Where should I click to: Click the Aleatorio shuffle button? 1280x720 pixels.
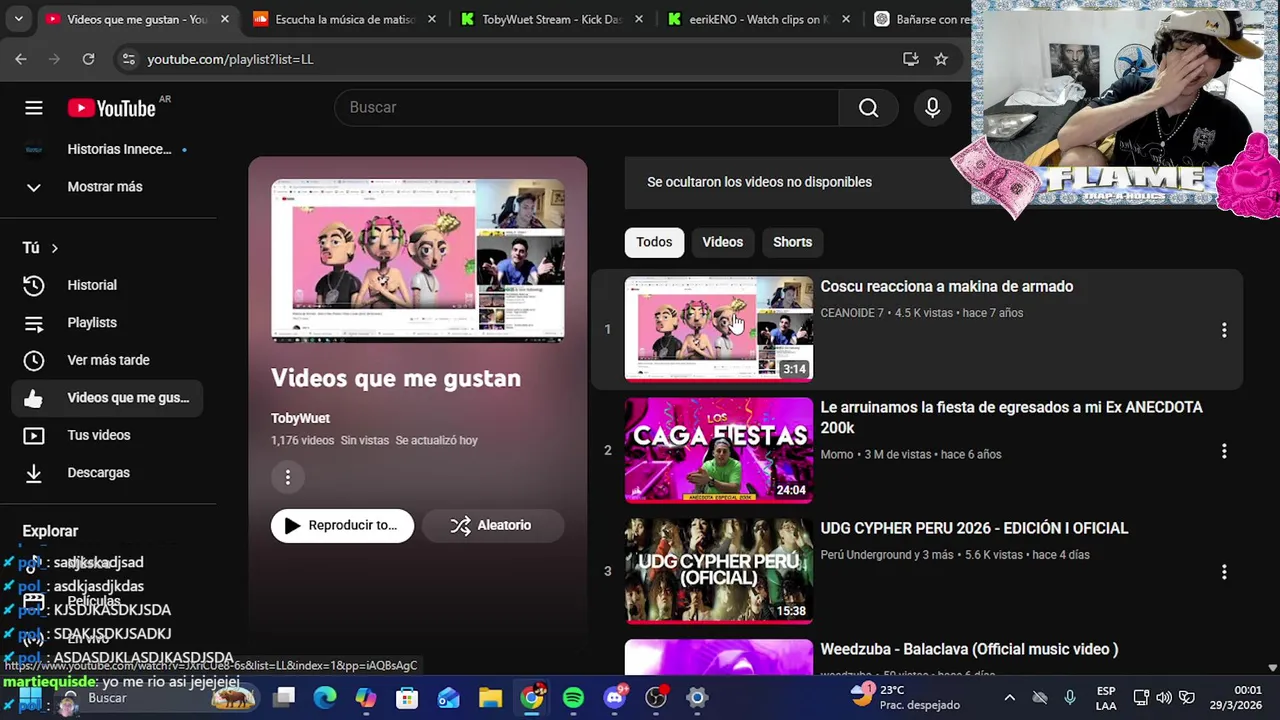pyautogui.click(x=492, y=525)
